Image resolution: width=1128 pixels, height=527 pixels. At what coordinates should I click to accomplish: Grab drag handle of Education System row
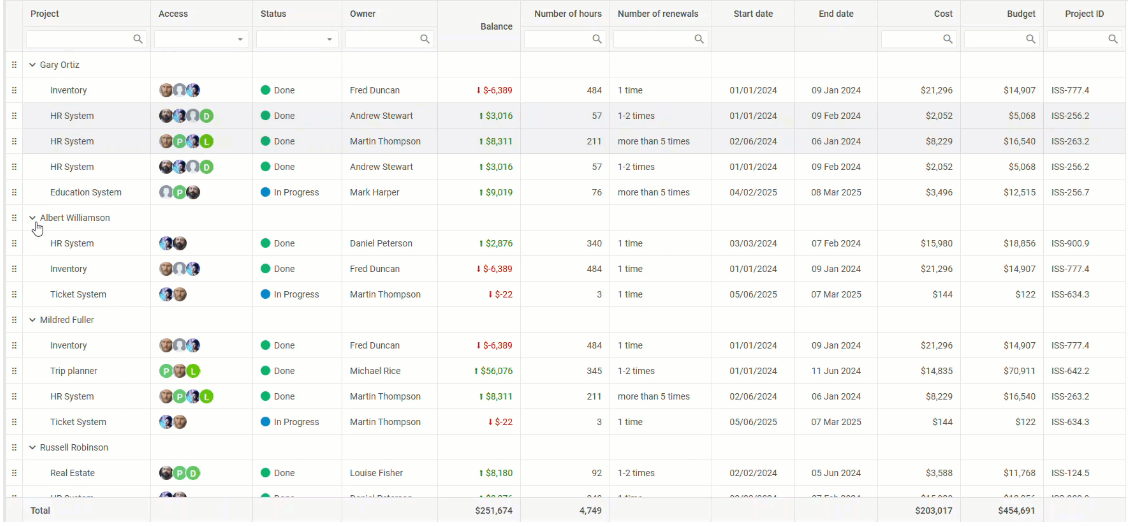tap(14, 192)
